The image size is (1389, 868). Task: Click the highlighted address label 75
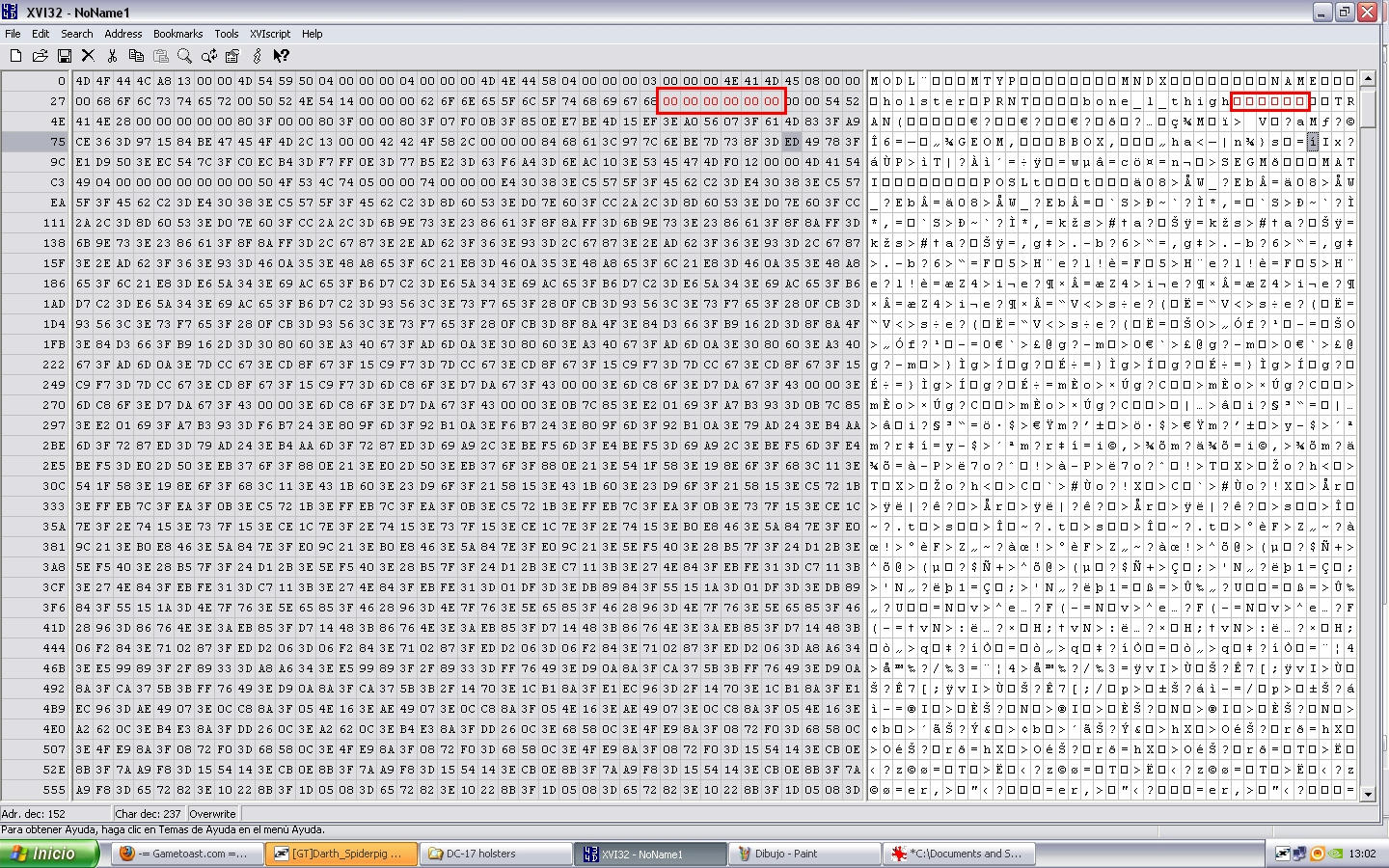pyautogui.click(x=58, y=142)
